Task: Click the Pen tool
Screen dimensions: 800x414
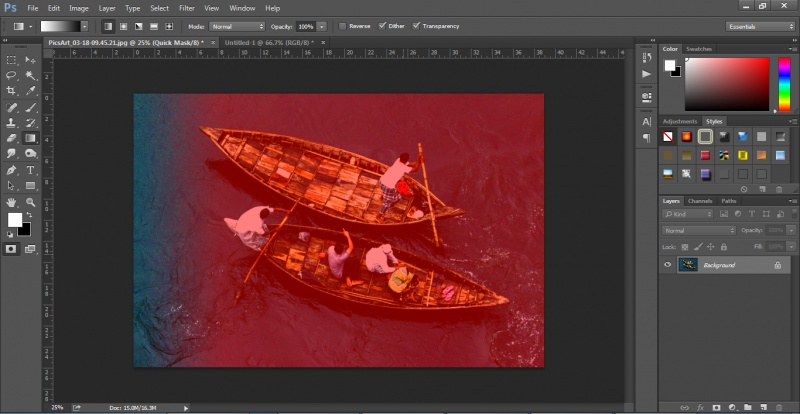Action: [x=12, y=170]
